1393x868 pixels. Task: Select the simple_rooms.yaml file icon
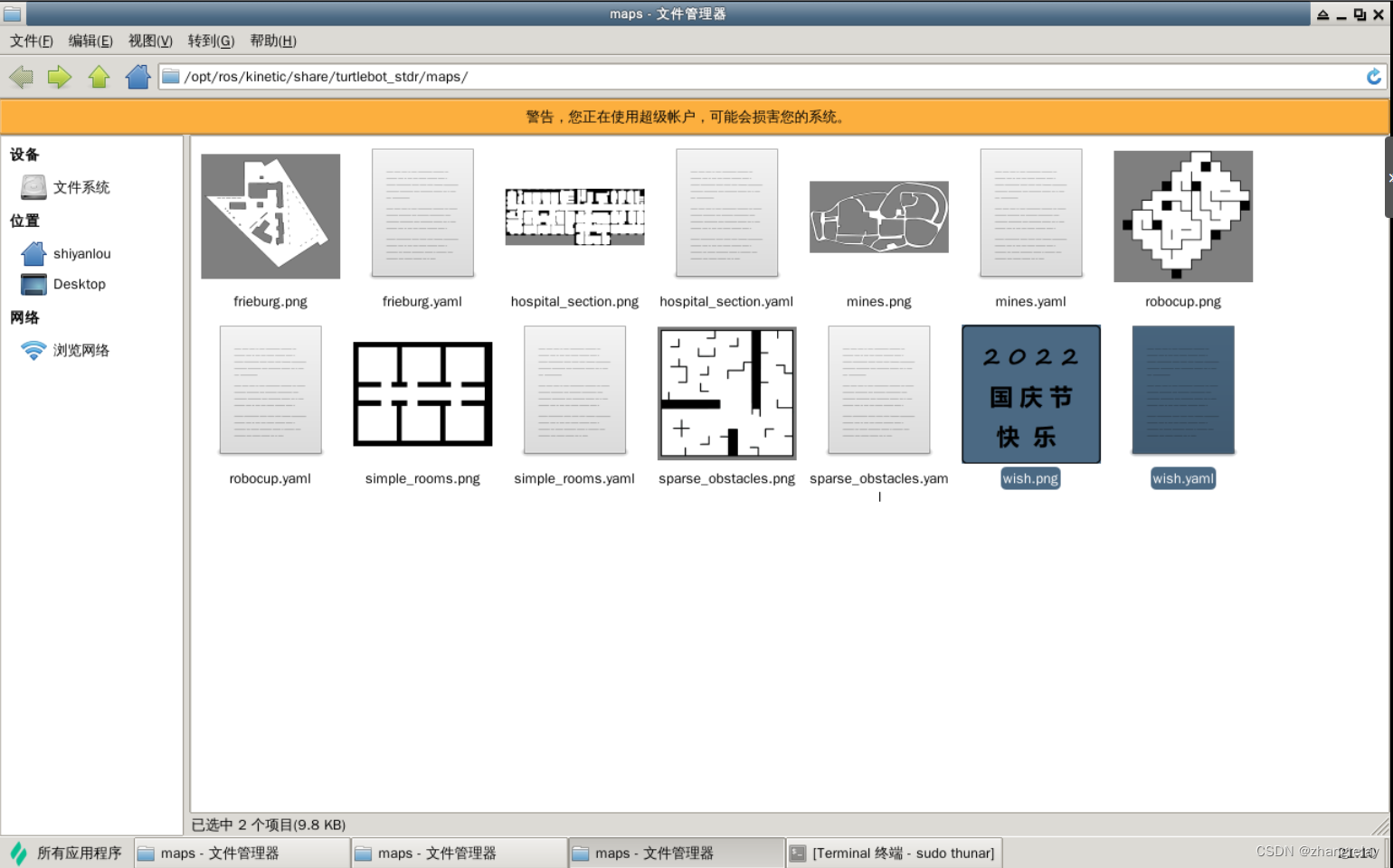(x=574, y=391)
